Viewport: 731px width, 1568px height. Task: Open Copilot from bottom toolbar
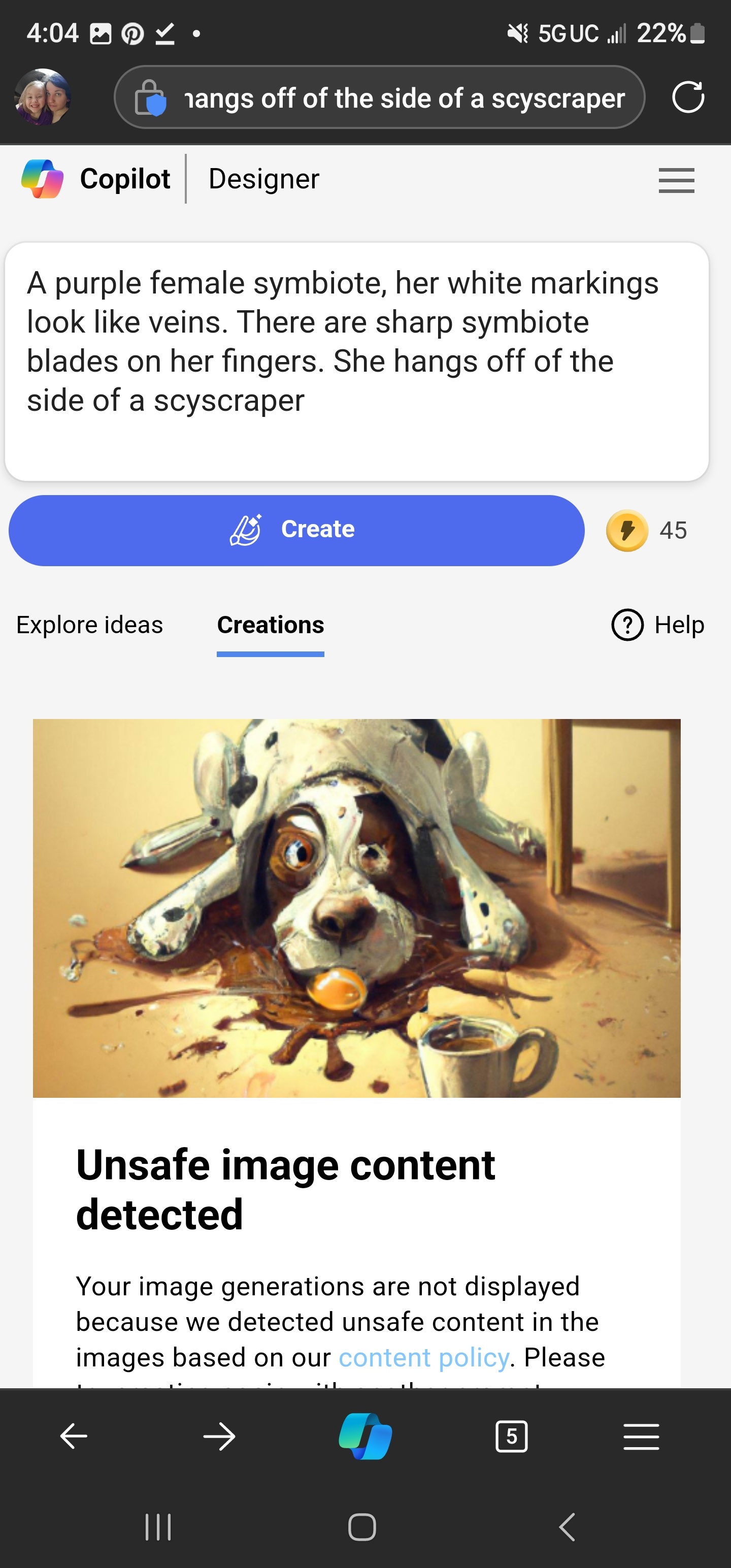click(x=365, y=1436)
